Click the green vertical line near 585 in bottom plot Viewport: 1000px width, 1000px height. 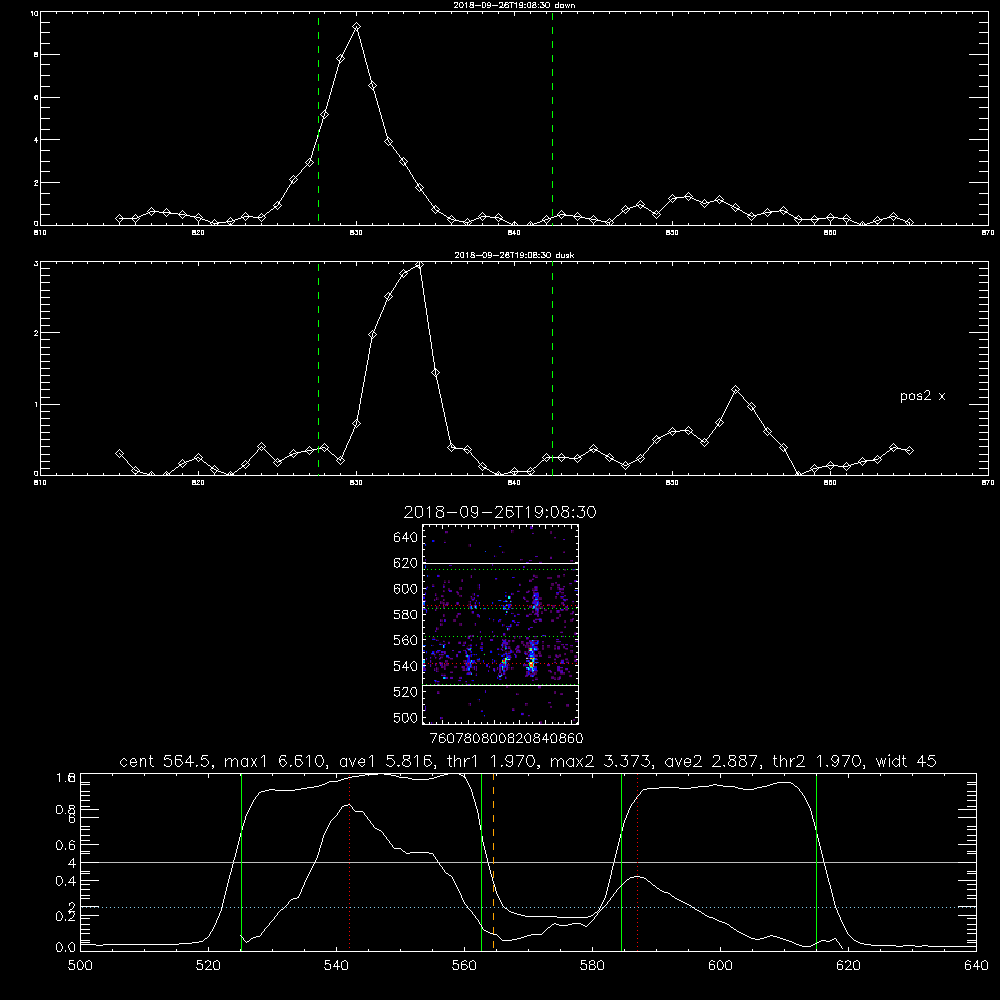(x=621, y=861)
